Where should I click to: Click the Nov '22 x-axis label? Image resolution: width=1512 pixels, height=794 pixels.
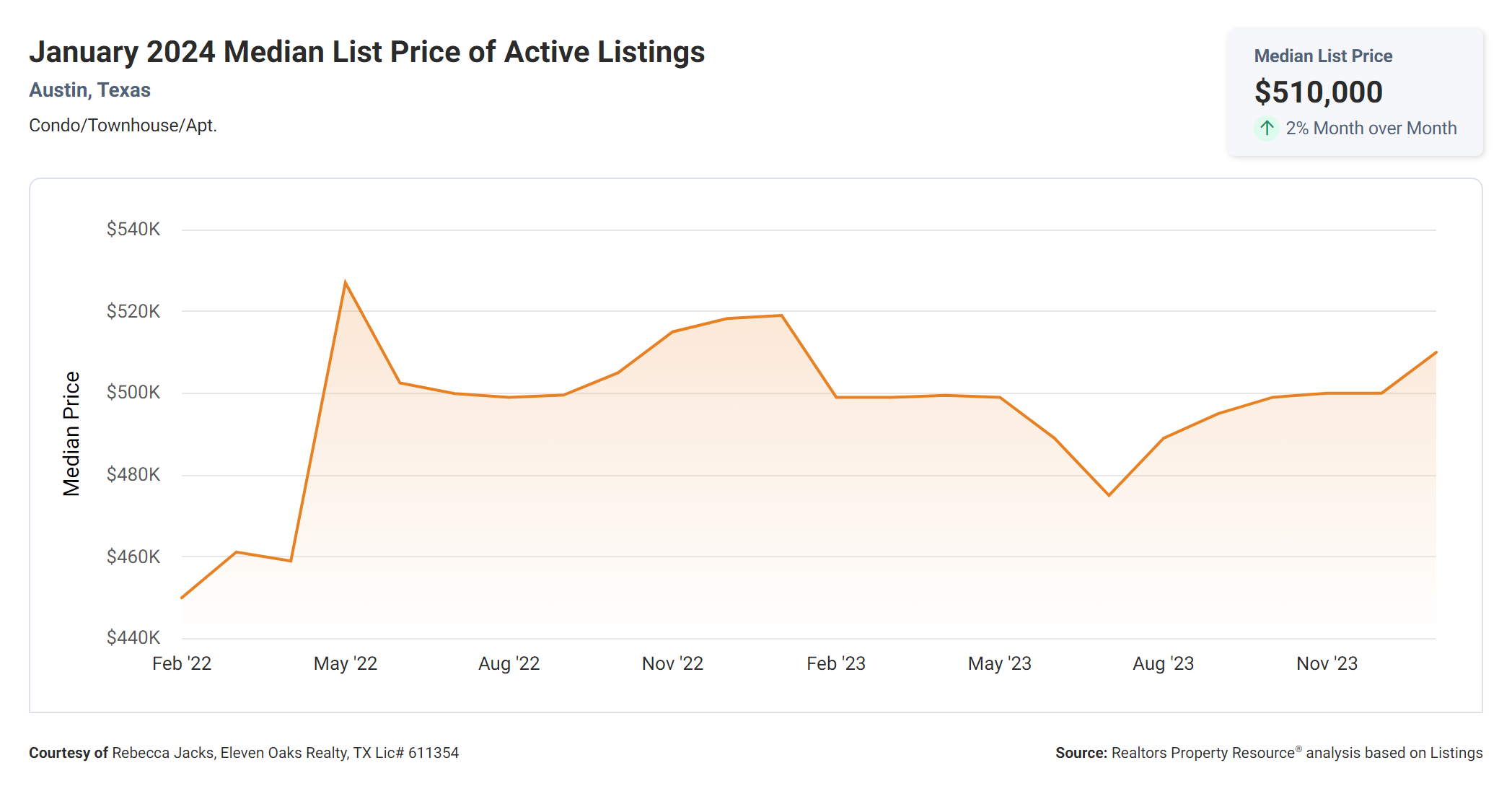(x=672, y=663)
